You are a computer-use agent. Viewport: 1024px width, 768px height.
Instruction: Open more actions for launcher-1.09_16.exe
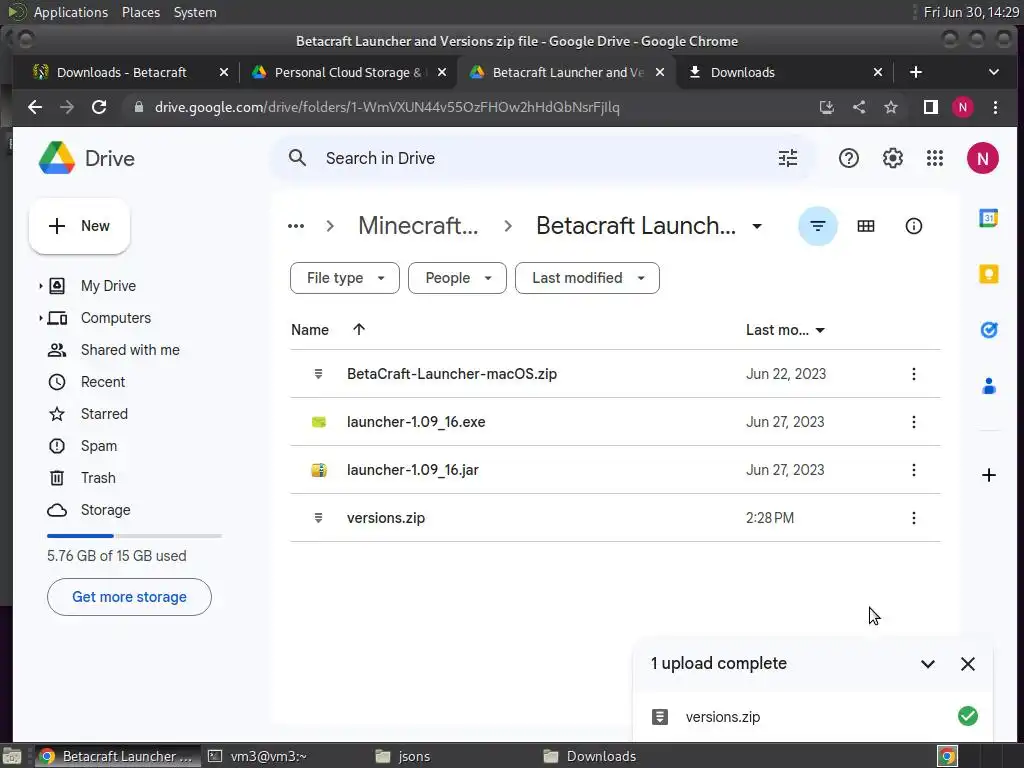(x=913, y=422)
